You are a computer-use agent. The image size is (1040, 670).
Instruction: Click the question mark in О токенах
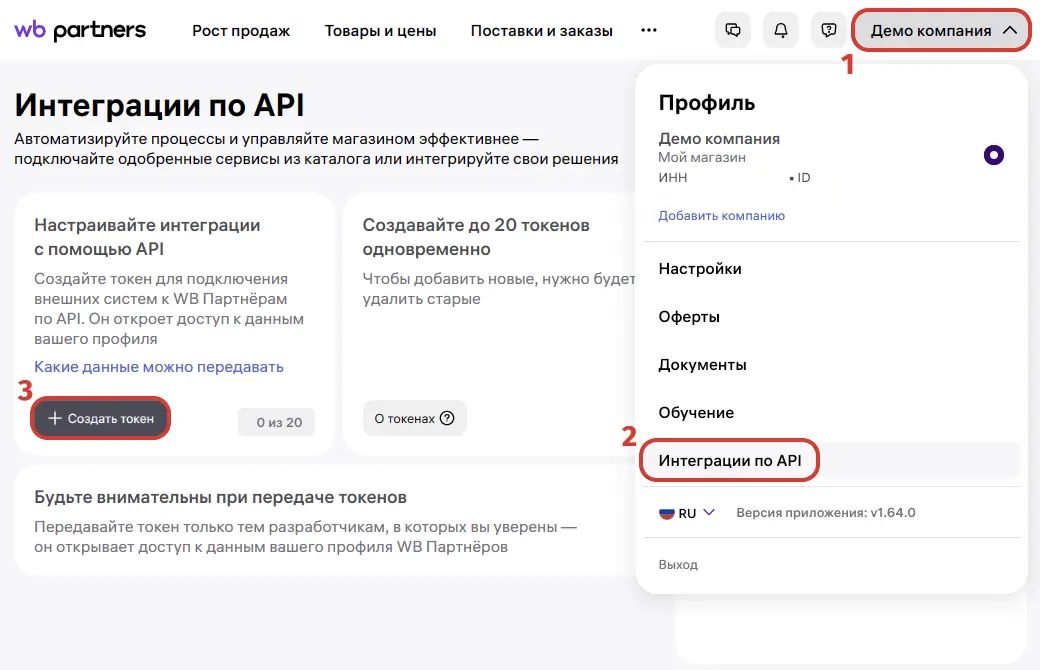pos(447,419)
